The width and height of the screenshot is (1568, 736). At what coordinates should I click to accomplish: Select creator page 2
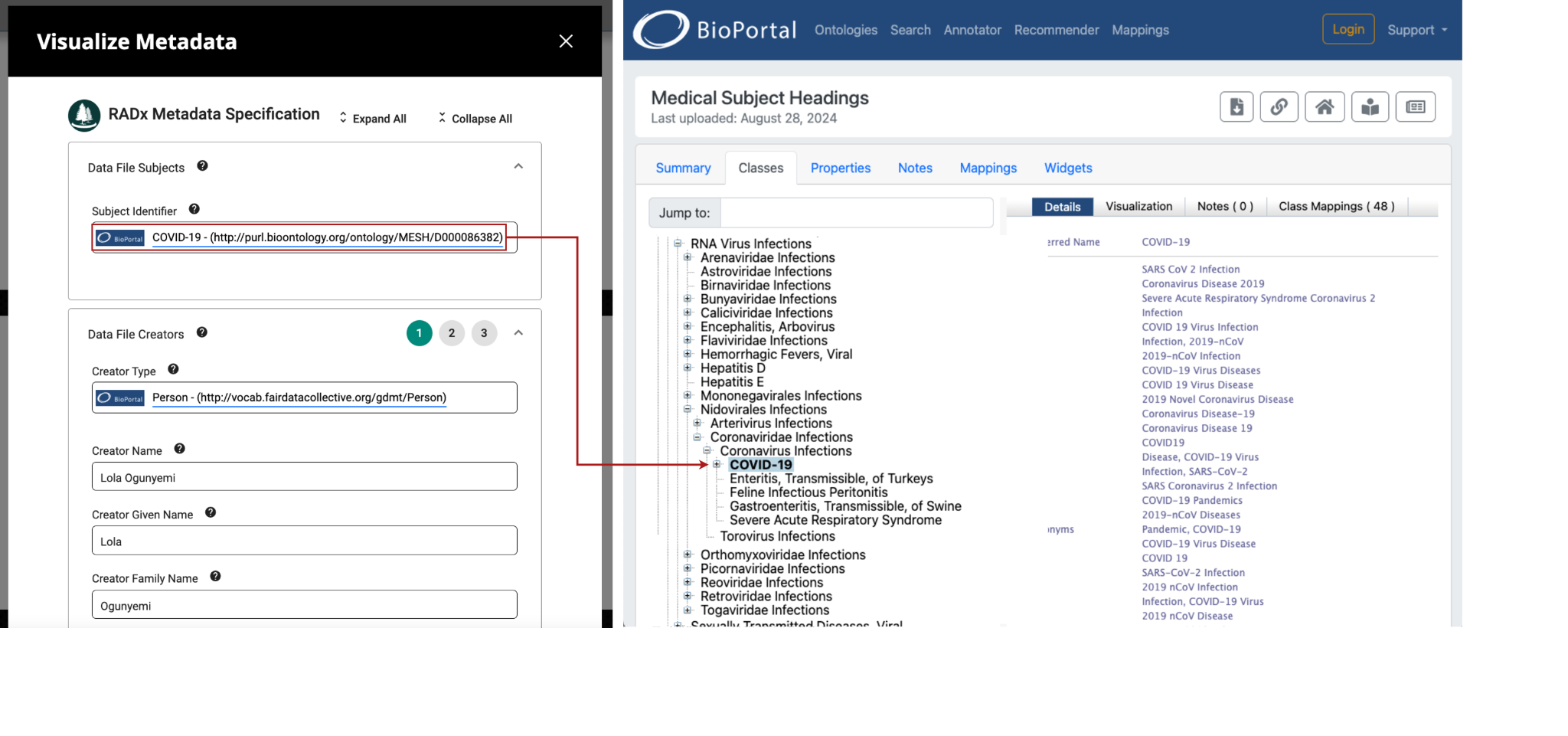coord(452,333)
